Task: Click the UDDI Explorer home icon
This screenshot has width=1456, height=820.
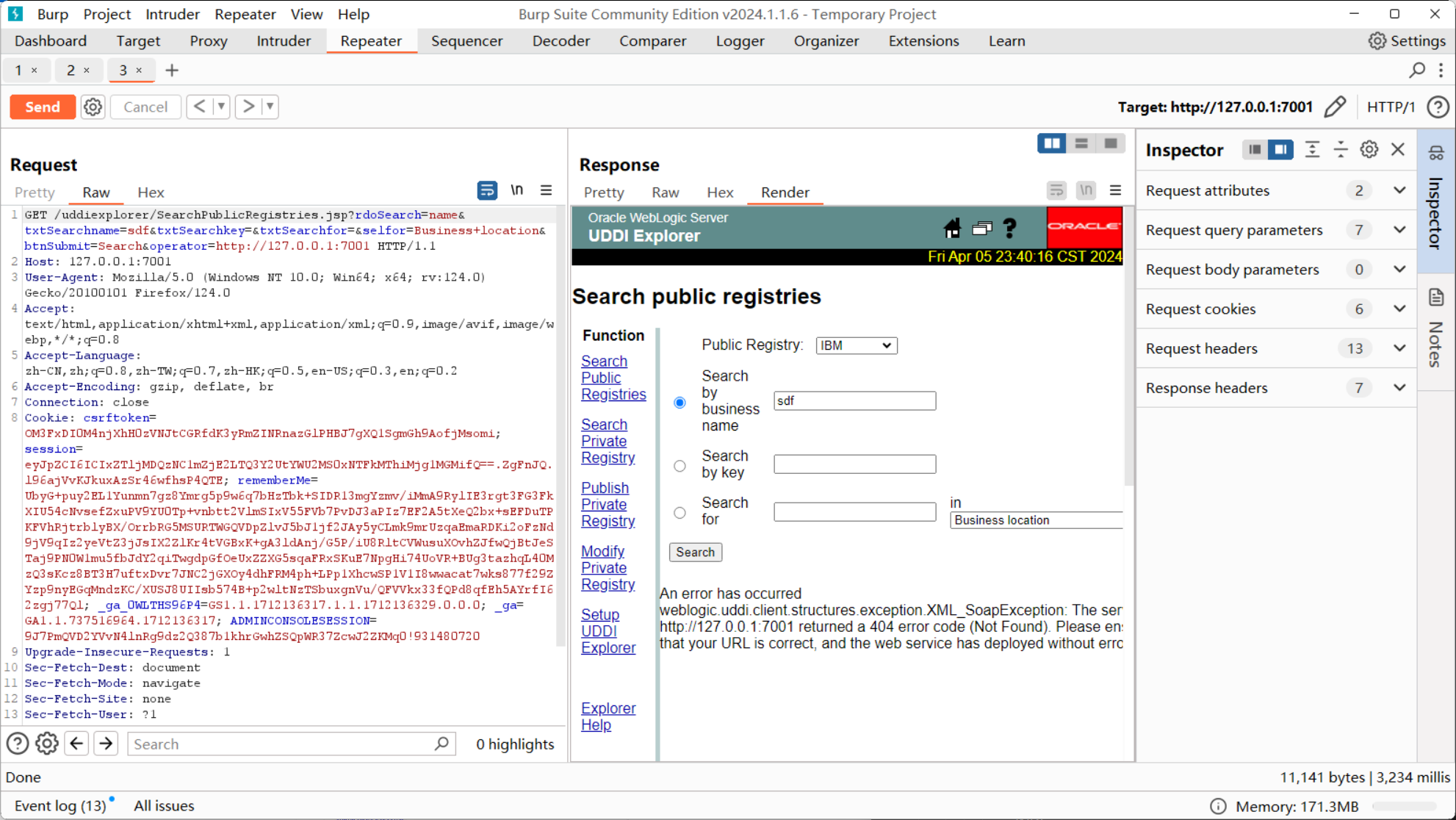Action: click(x=952, y=229)
